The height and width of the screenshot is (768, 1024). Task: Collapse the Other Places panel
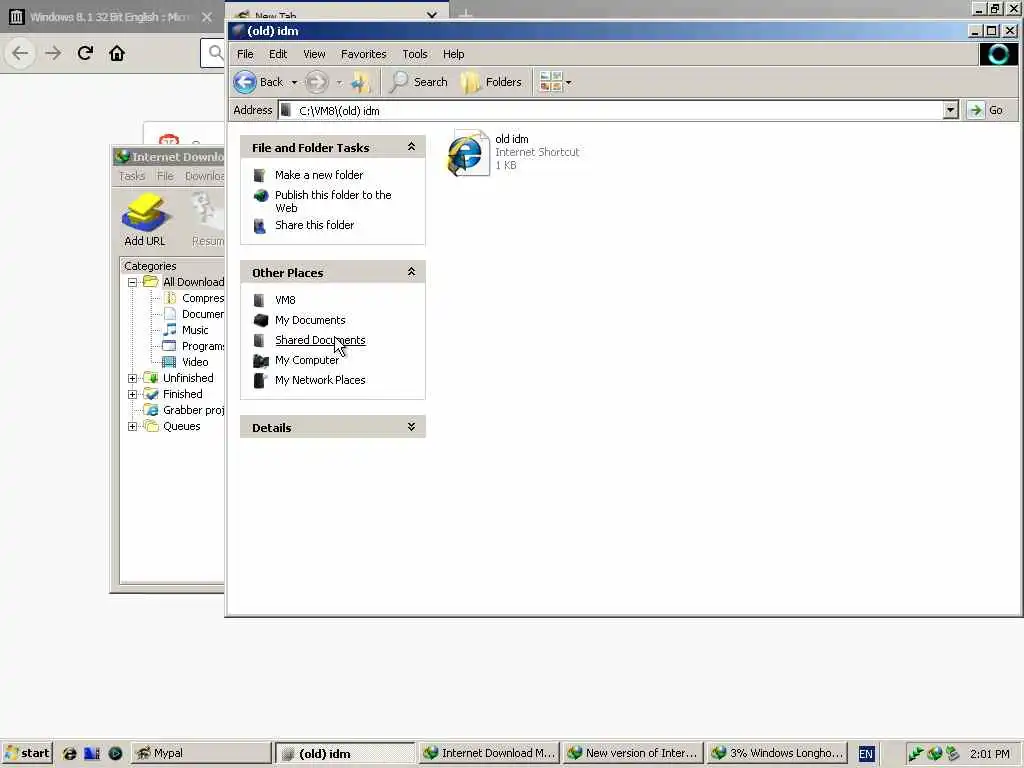point(411,272)
